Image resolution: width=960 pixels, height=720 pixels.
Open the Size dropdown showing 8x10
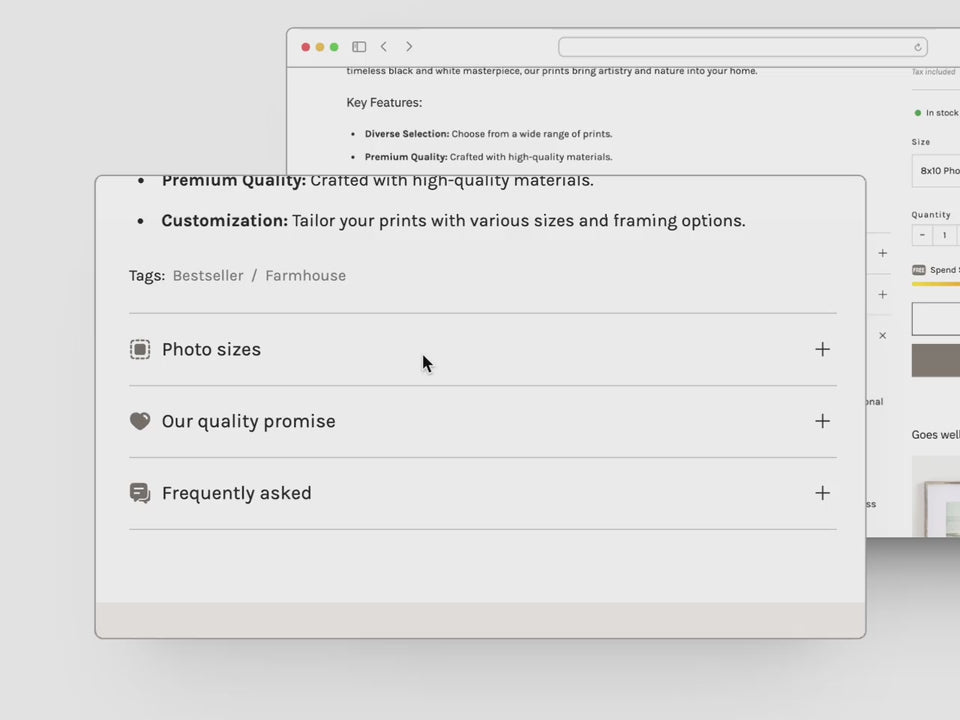[x=938, y=171]
